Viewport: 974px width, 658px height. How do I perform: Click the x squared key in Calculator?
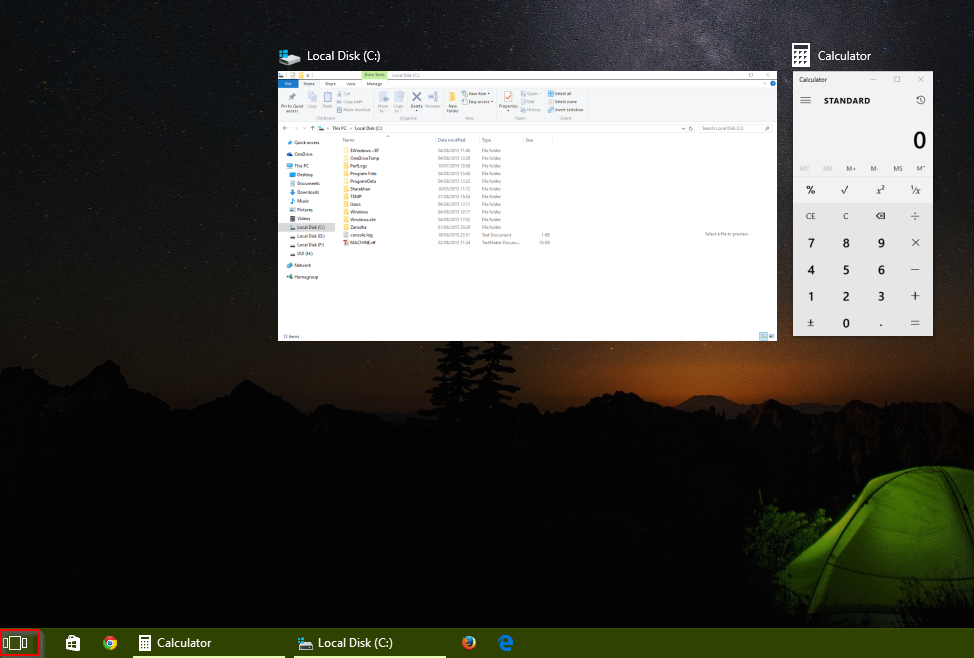click(880, 190)
